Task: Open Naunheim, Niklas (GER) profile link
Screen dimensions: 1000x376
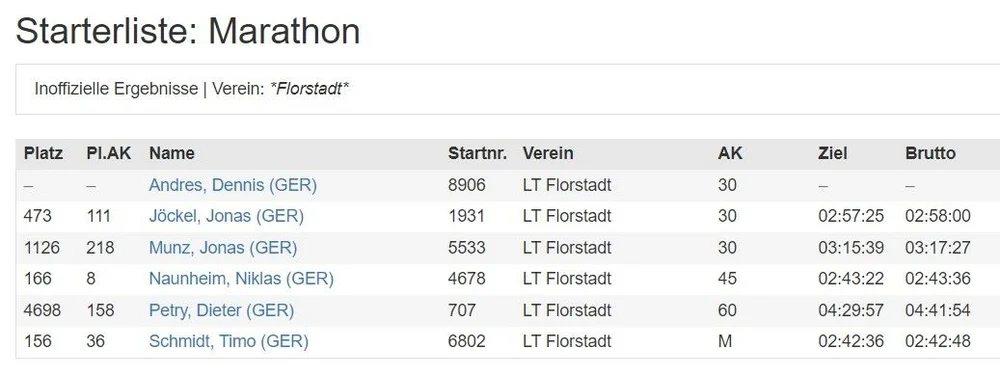Action: pos(241,279)
